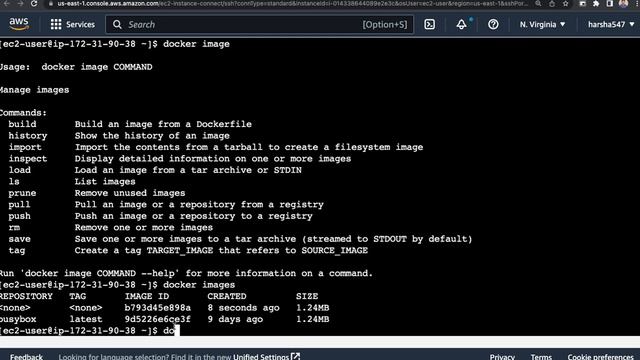Click the IMAGE ID column header
The height and width of the screenshot is (360, 640).
tap(147, 296)
